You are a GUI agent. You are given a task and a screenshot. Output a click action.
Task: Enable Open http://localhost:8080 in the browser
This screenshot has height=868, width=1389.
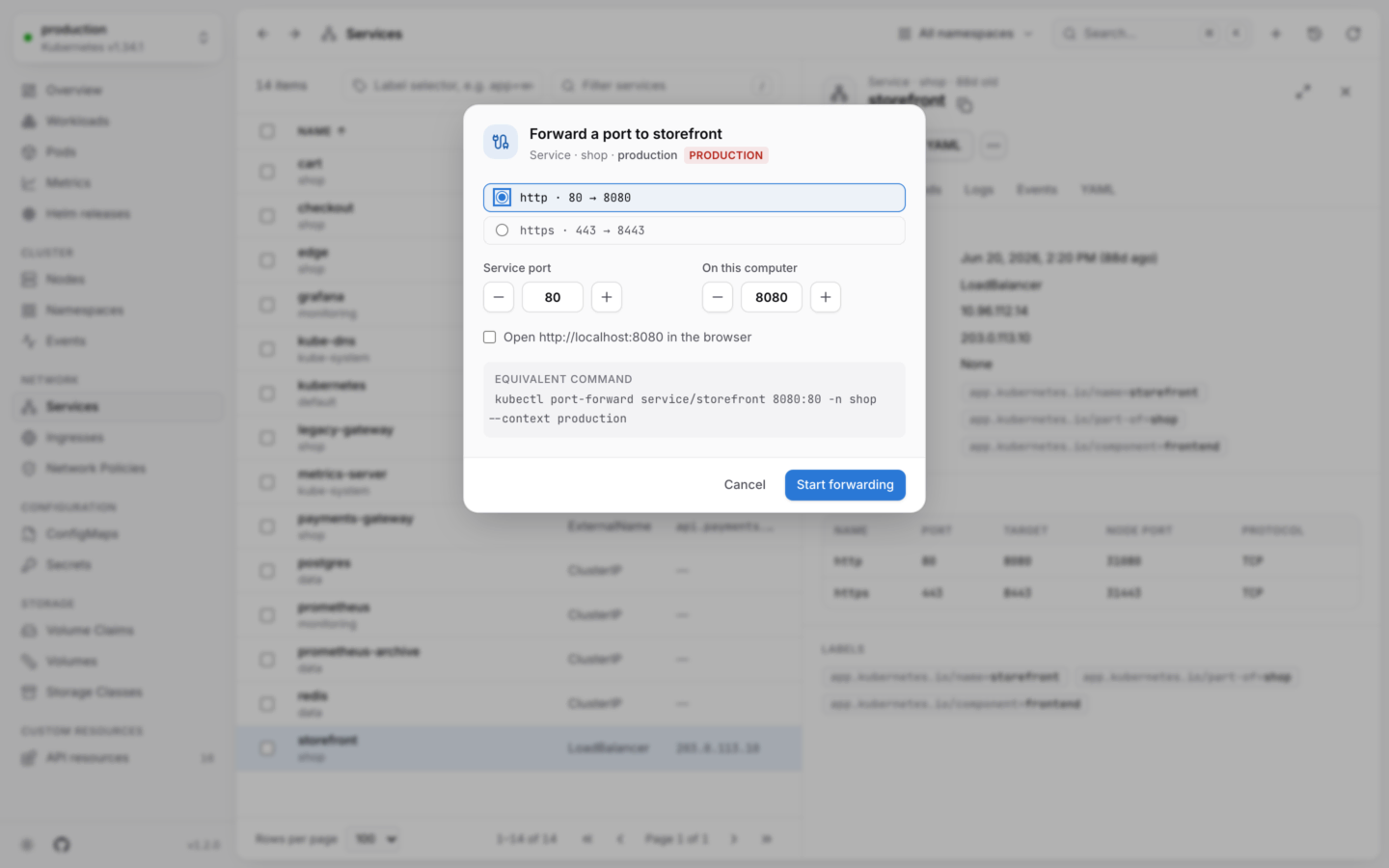tap(490, 338)
